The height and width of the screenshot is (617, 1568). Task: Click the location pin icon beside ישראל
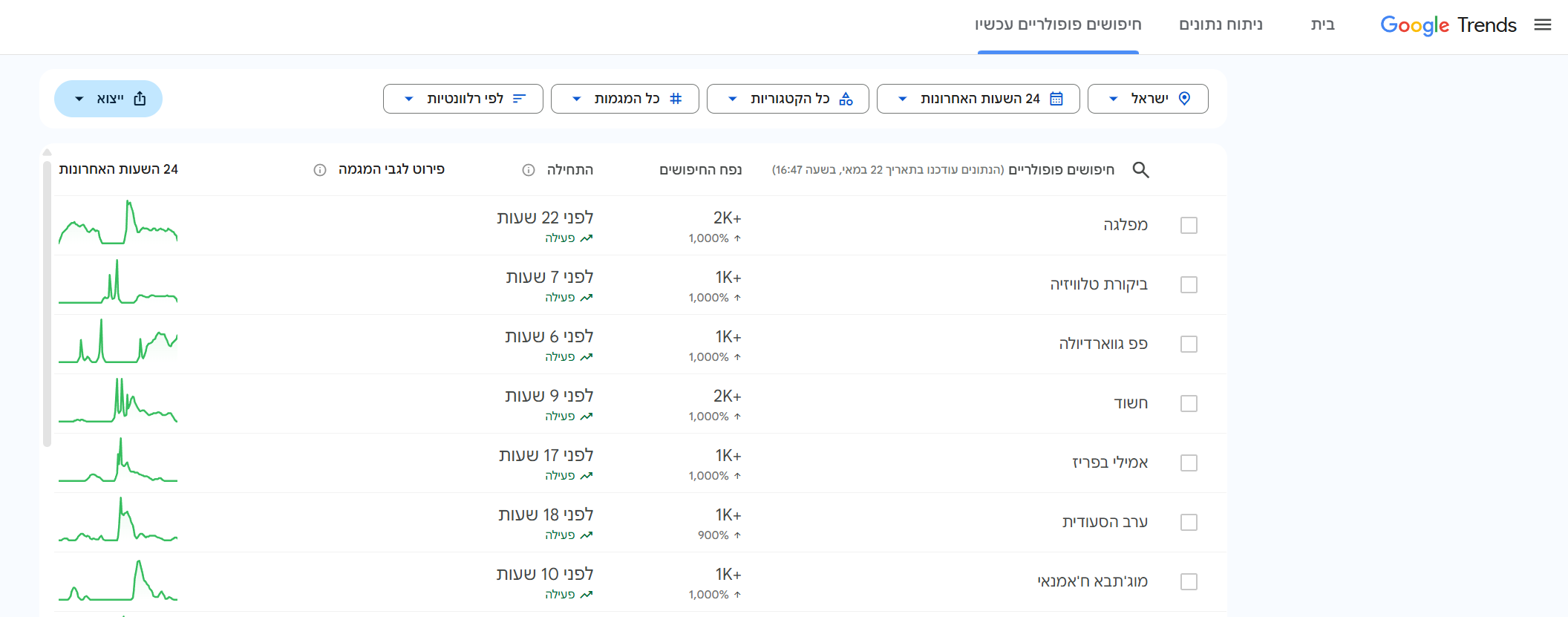click(x=1185, y=99)
